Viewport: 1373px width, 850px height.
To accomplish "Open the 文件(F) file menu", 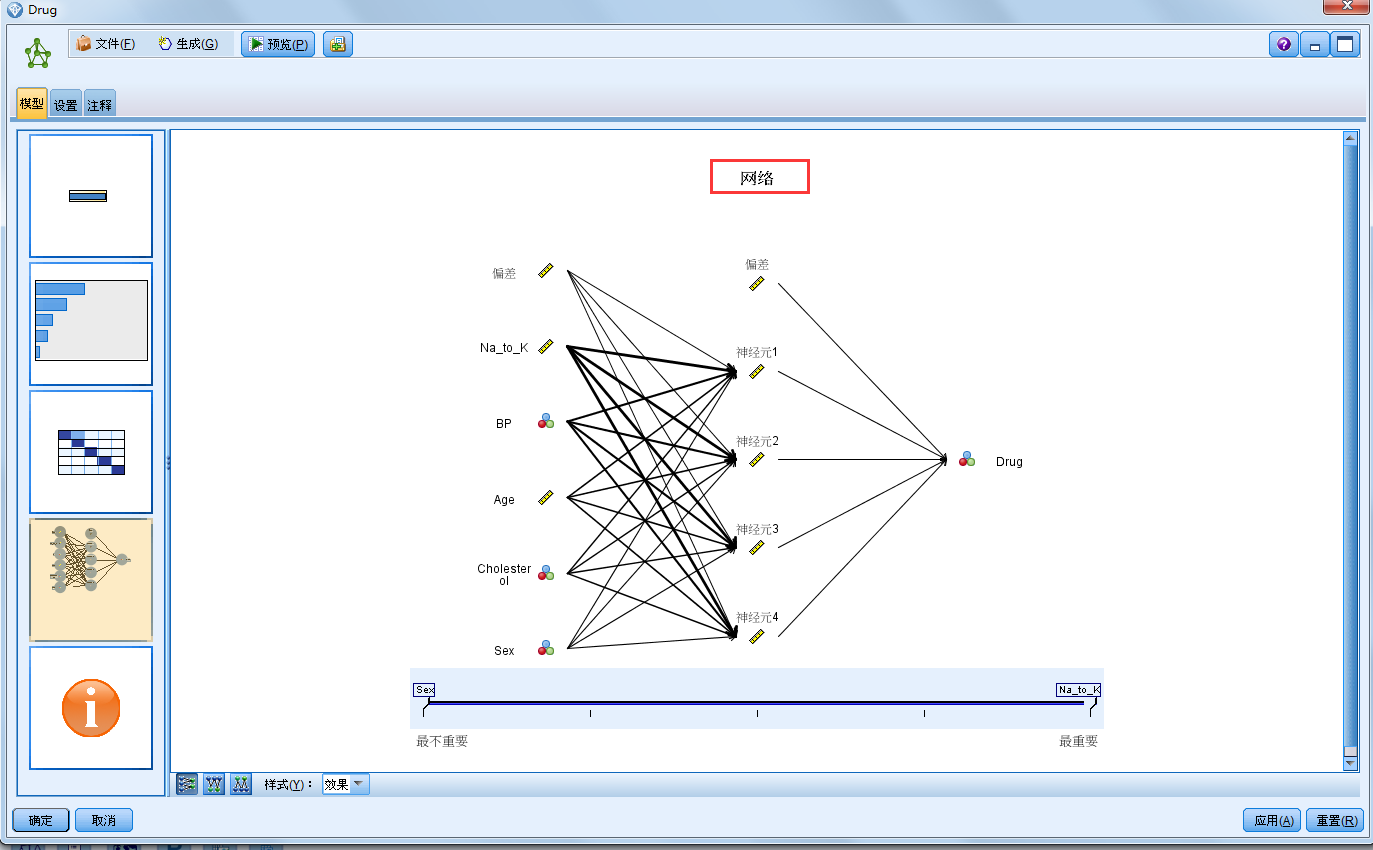I will point(110,43).
